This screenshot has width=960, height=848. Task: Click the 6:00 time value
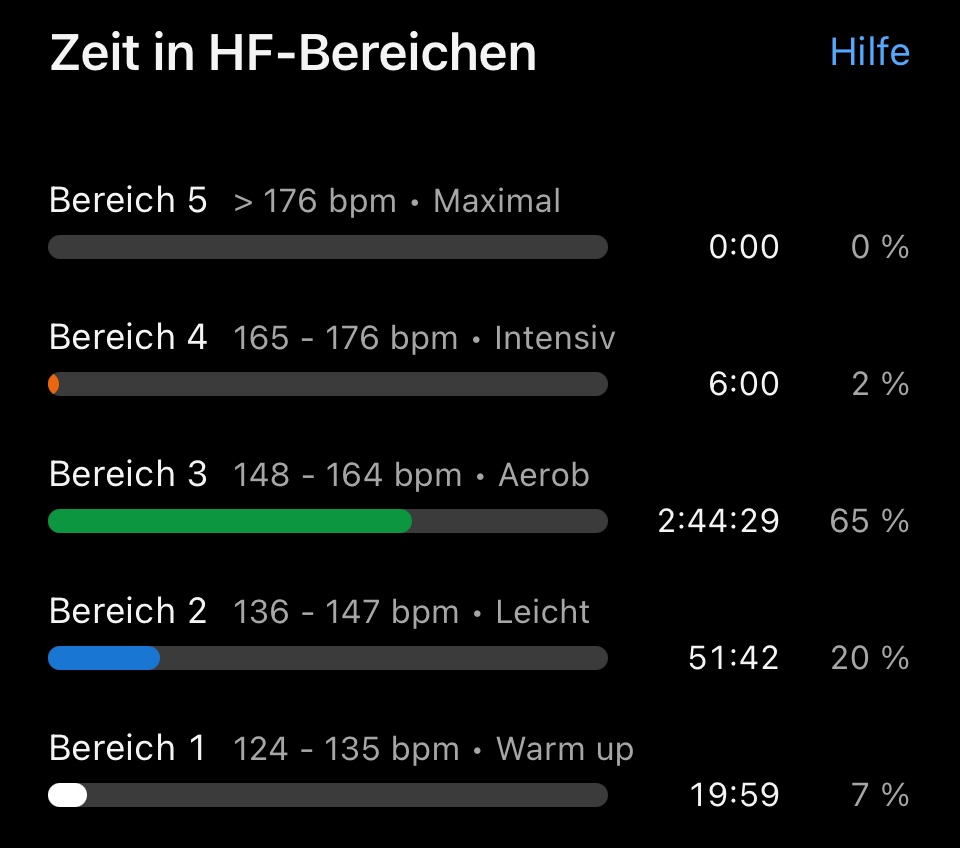pyautogui.click(x=743, y=384)
